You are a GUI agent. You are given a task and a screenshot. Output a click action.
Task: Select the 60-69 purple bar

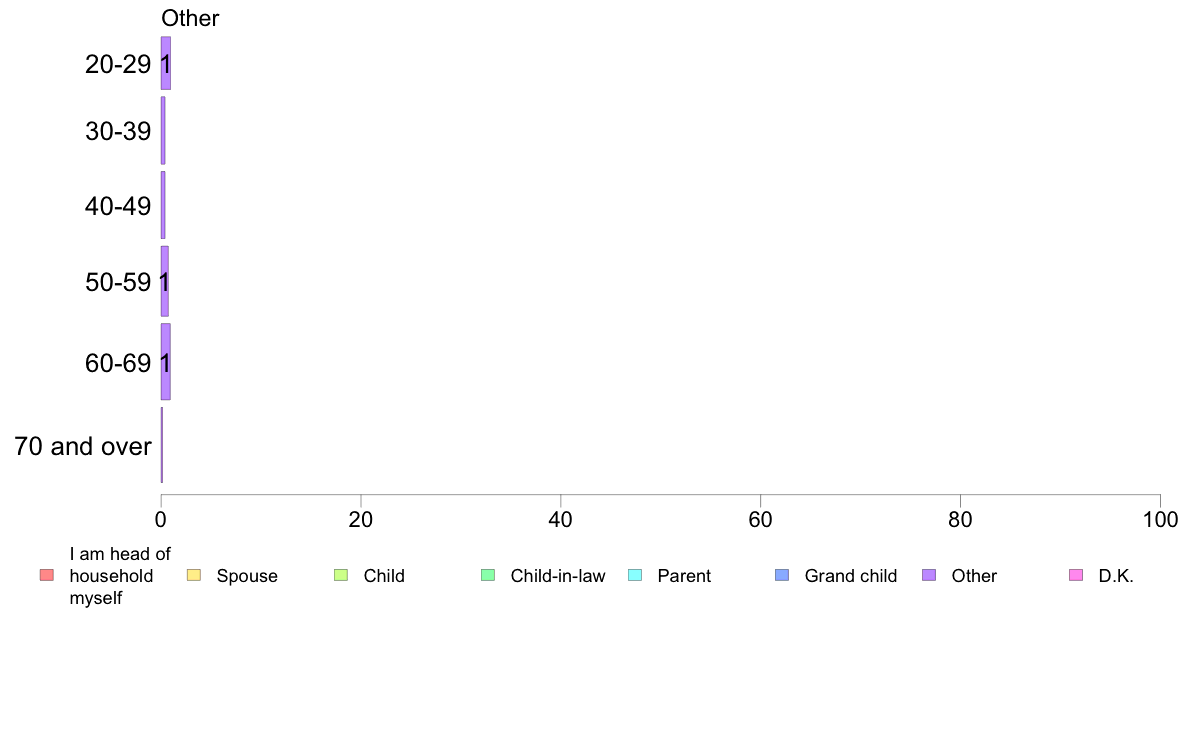click(x=166, y=362)
